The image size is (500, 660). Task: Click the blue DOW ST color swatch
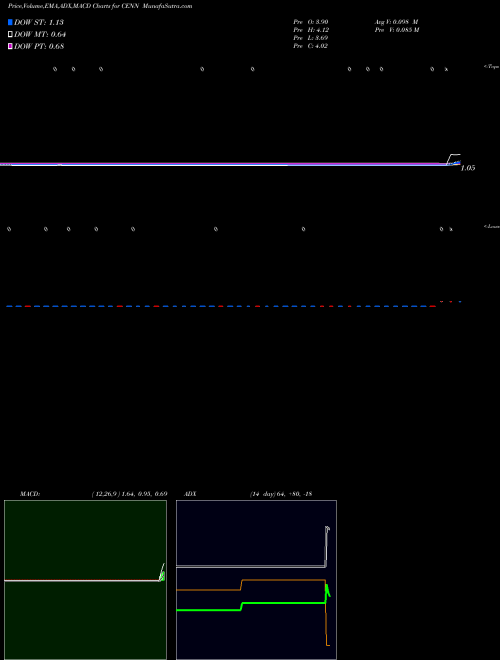pyautogui.click(x=10, y=22)
